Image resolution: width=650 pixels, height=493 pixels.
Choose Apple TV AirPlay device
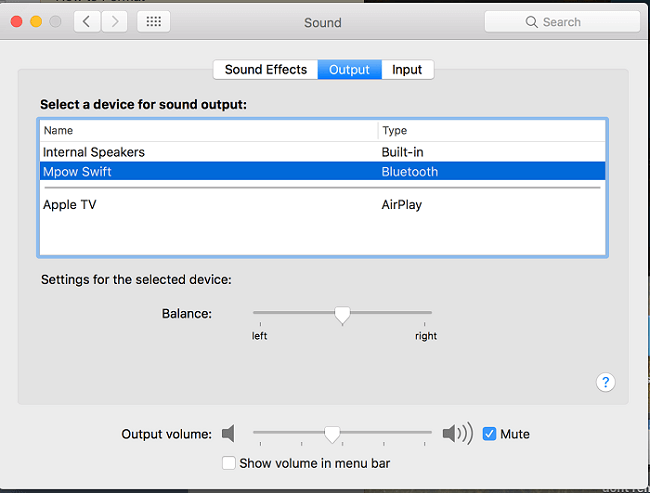click(x=323, y=204)
